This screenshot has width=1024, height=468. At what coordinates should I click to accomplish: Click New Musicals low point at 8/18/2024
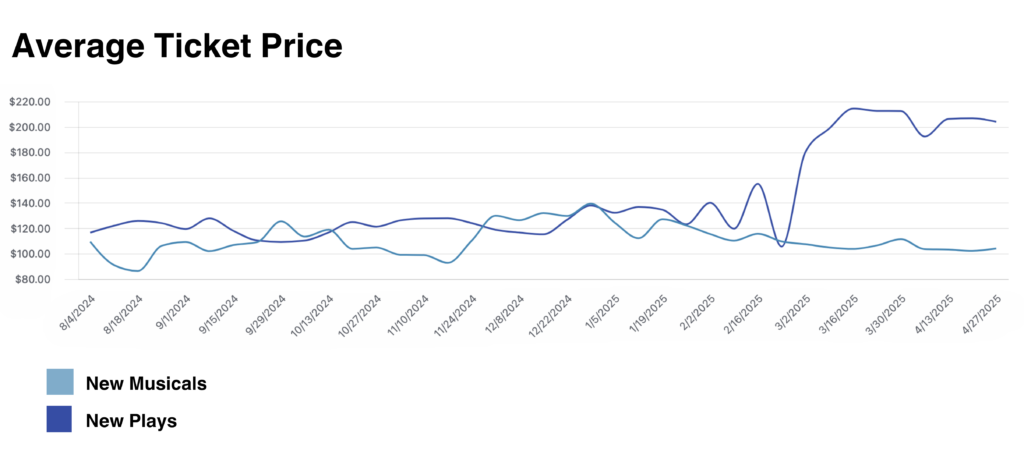pos(136,270)
